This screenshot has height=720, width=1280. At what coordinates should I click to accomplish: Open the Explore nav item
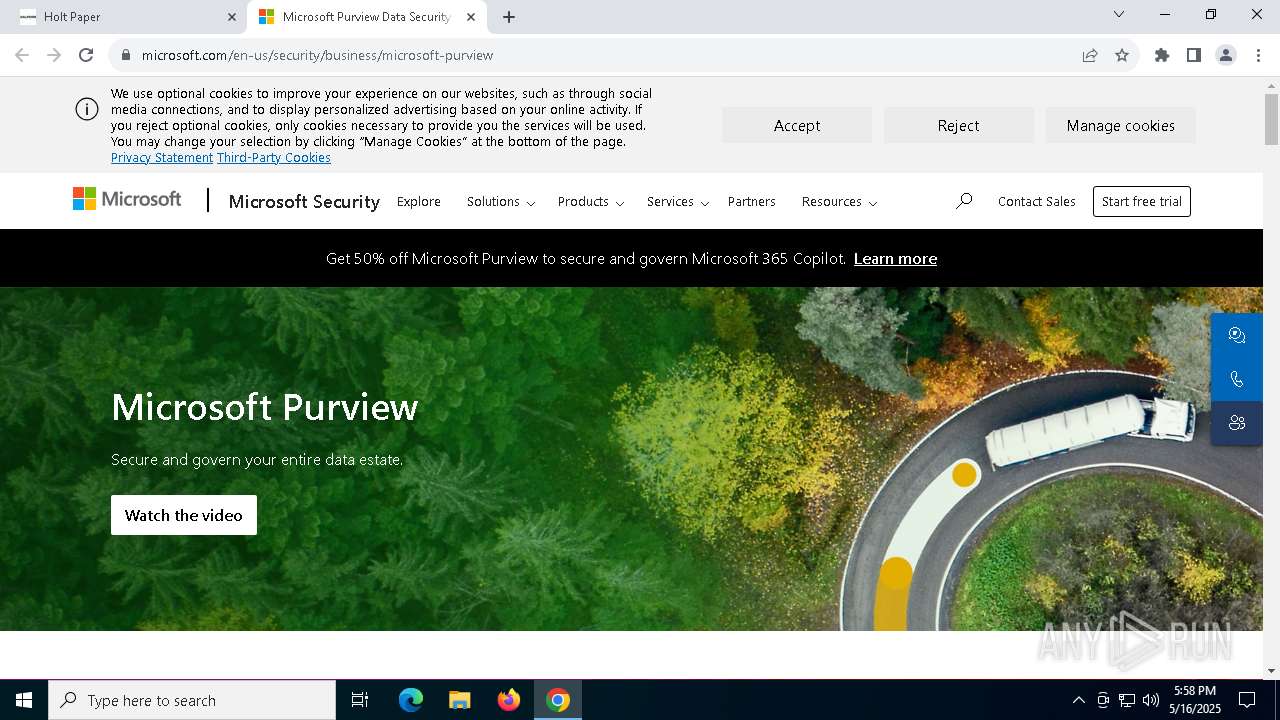419,201
